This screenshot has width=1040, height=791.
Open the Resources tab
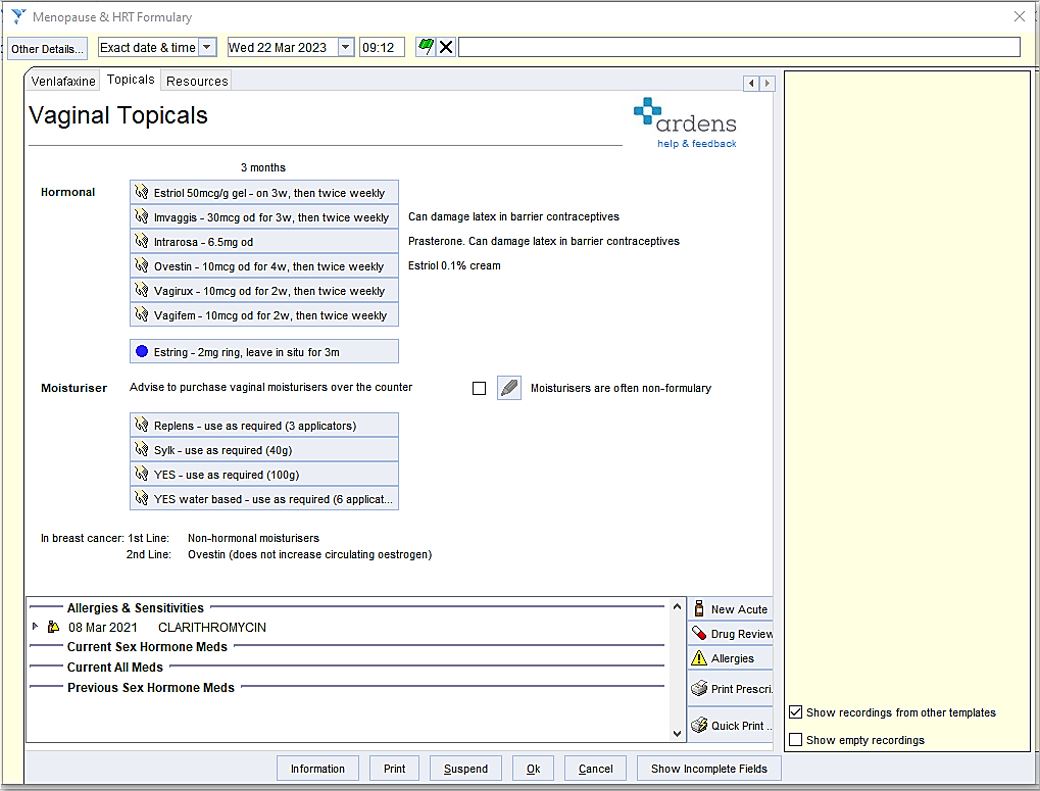[x=197, y=81]
